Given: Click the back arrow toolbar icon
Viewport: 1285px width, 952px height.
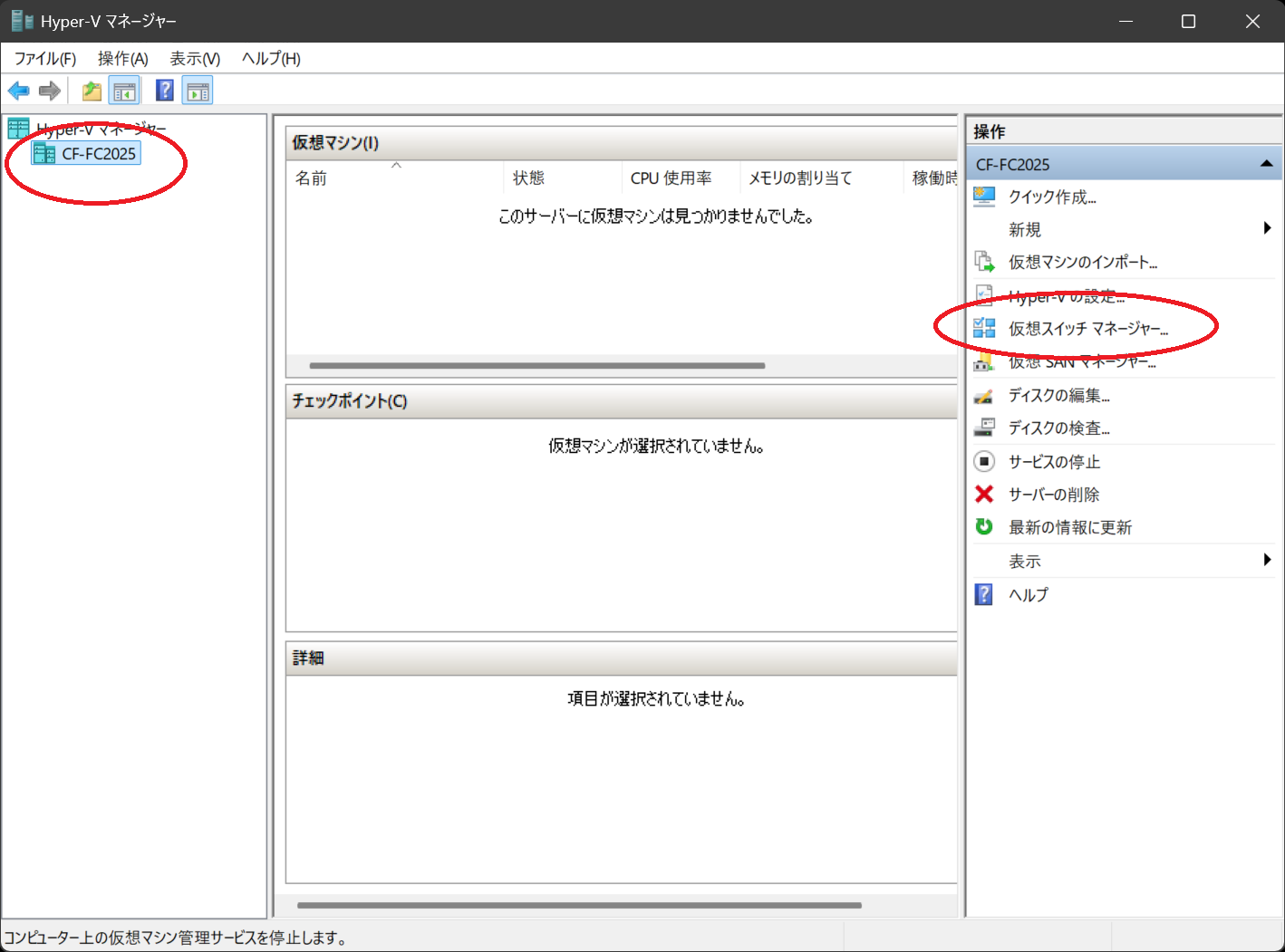Looking at the screenshot, I should 18,91.
